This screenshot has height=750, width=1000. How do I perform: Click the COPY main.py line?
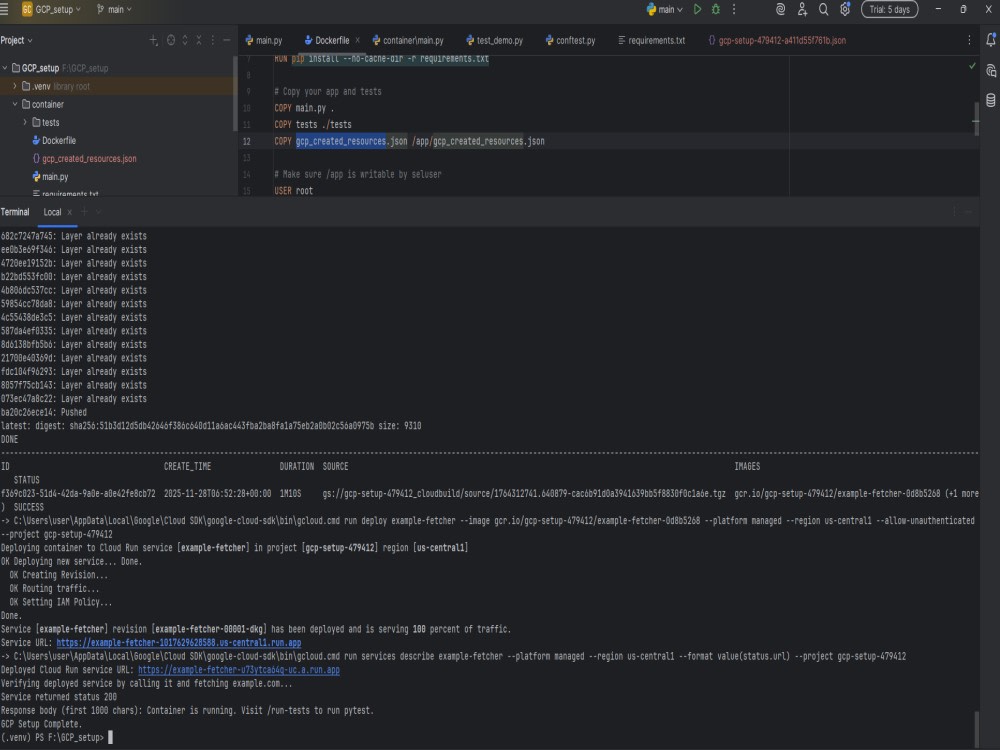304,108
